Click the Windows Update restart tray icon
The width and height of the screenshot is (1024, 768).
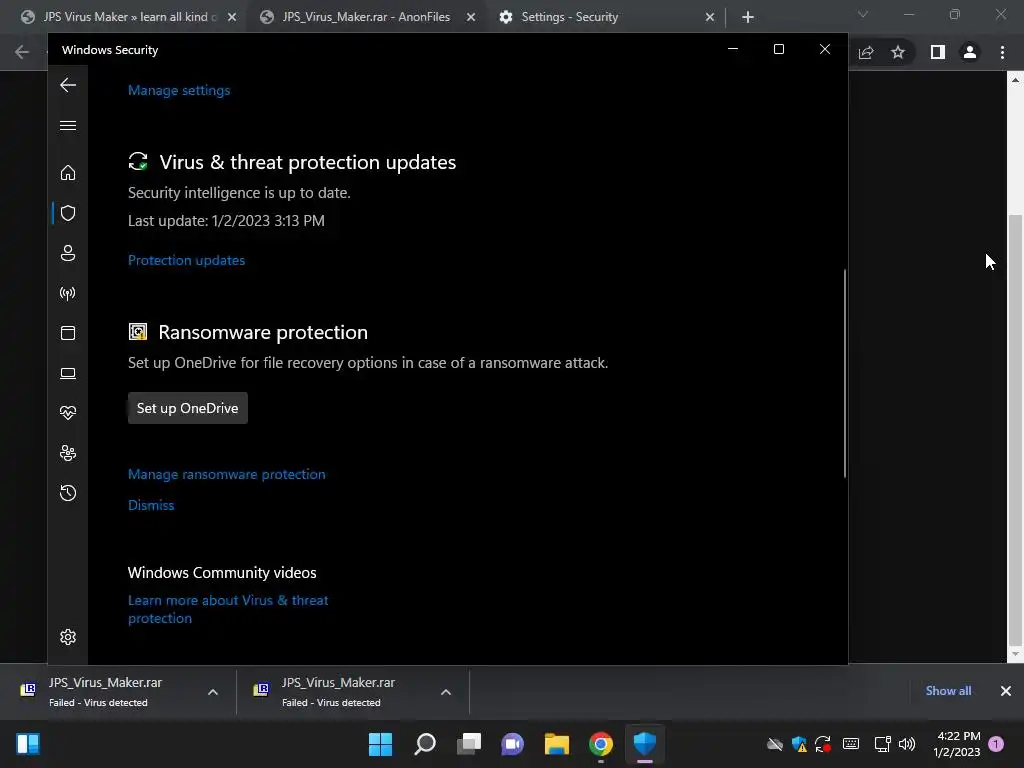tap(823, 744)
